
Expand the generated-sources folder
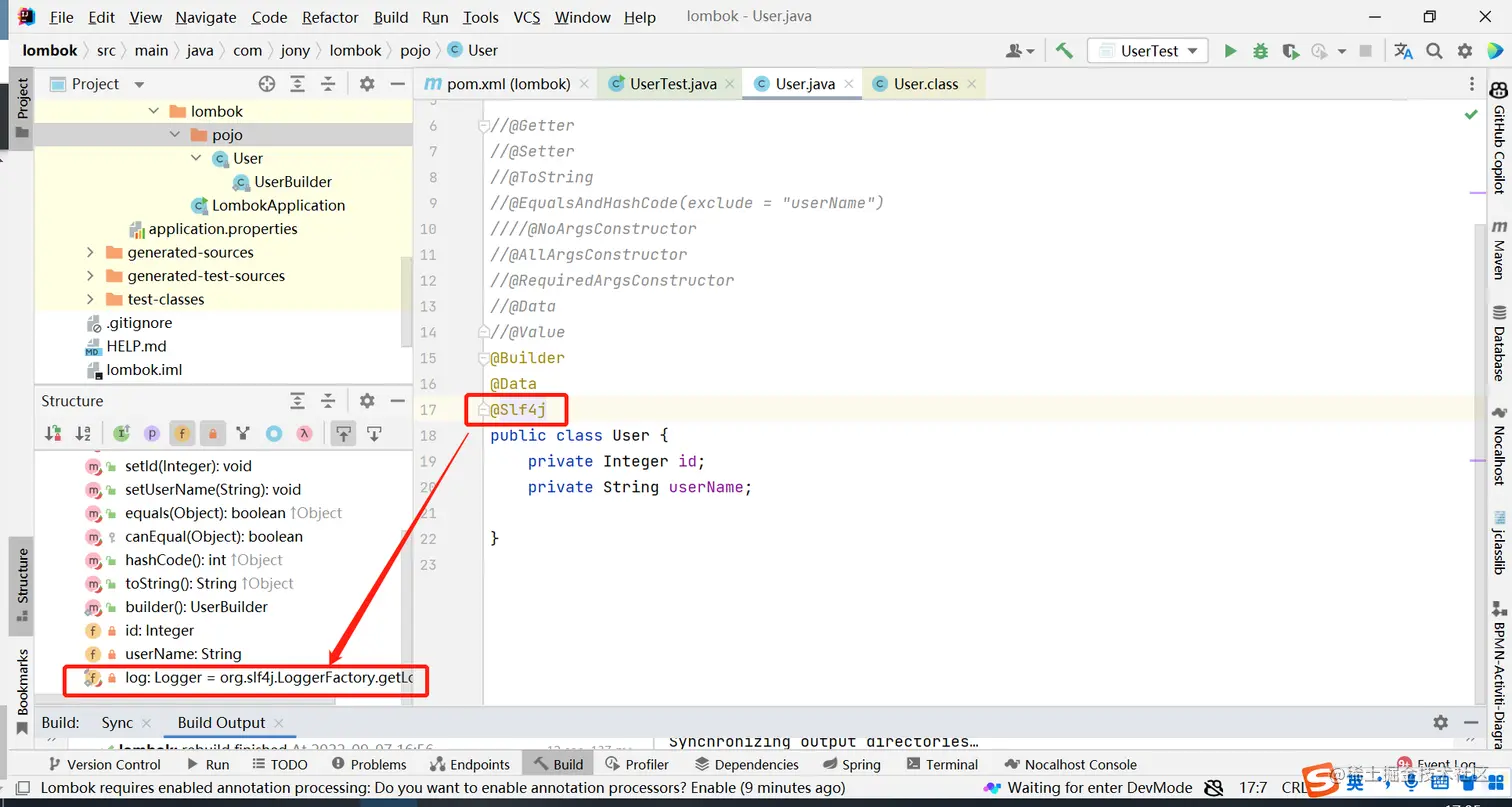click(x=90, y=252)
